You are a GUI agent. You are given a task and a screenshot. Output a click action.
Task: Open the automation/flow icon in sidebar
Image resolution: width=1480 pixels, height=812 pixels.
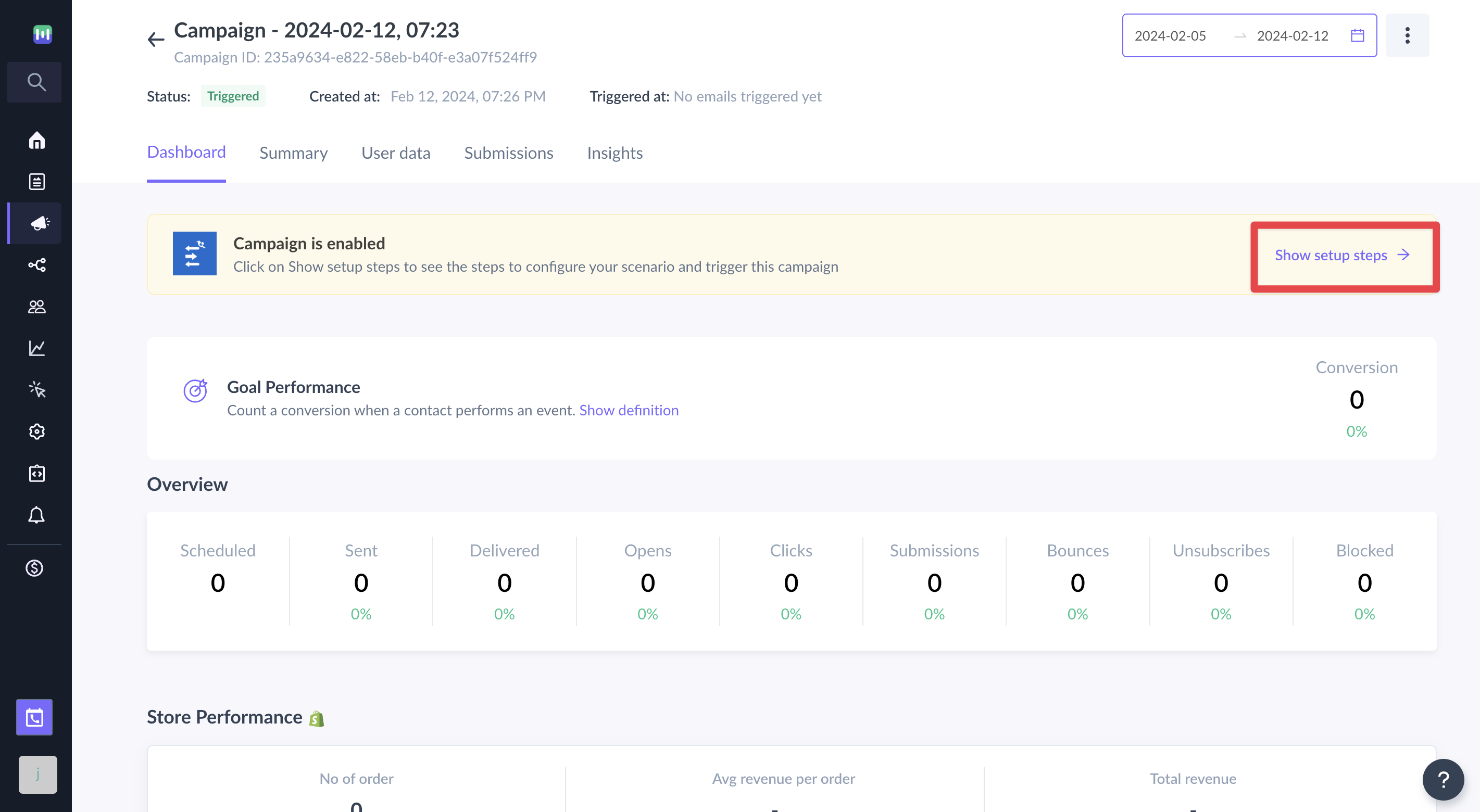[x=37, y=266]
